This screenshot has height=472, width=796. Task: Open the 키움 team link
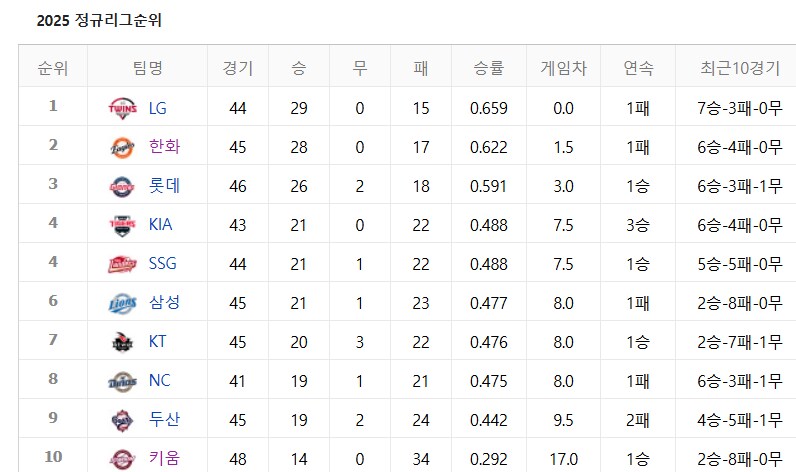coord(164,458)
